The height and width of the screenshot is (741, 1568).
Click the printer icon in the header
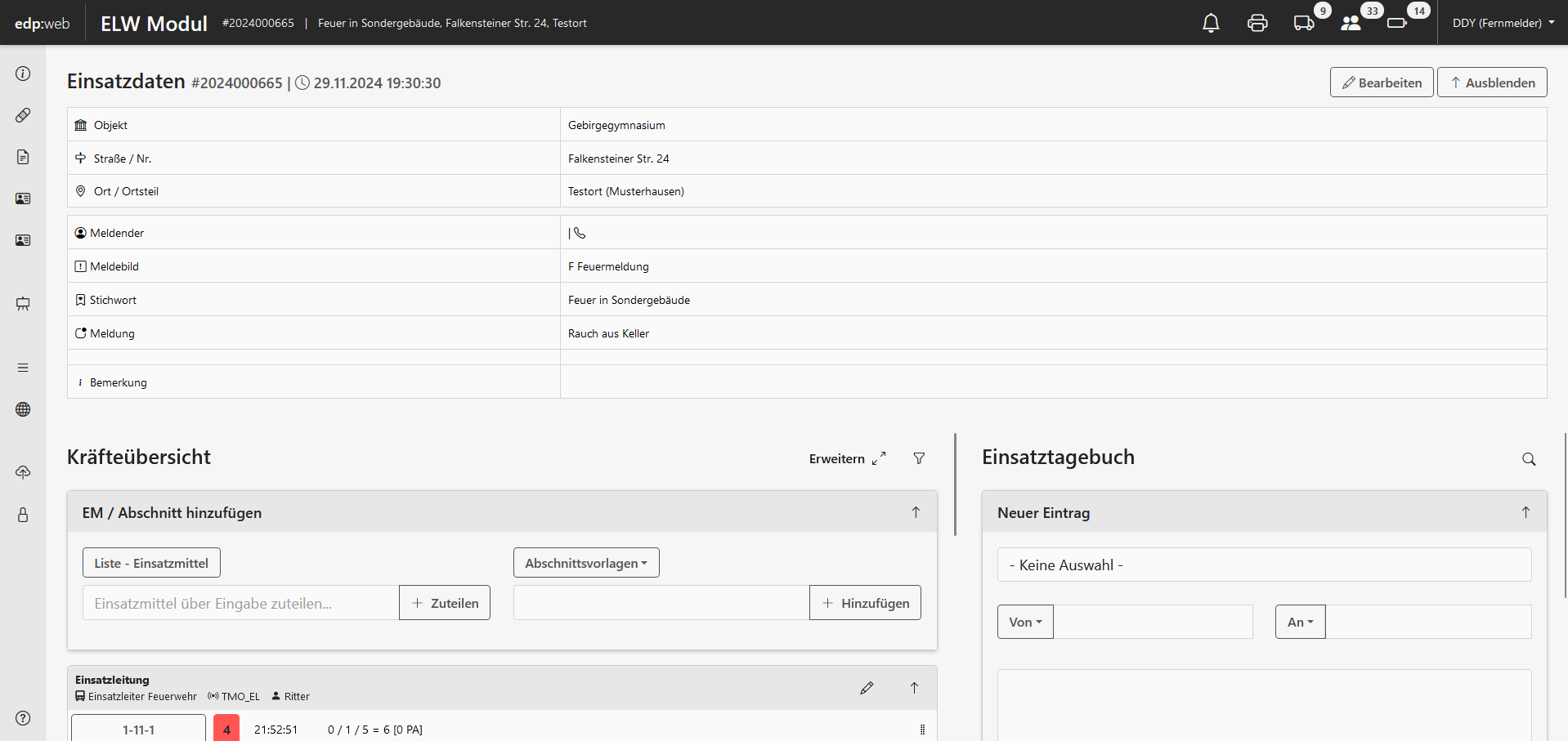pos(1257,23)
